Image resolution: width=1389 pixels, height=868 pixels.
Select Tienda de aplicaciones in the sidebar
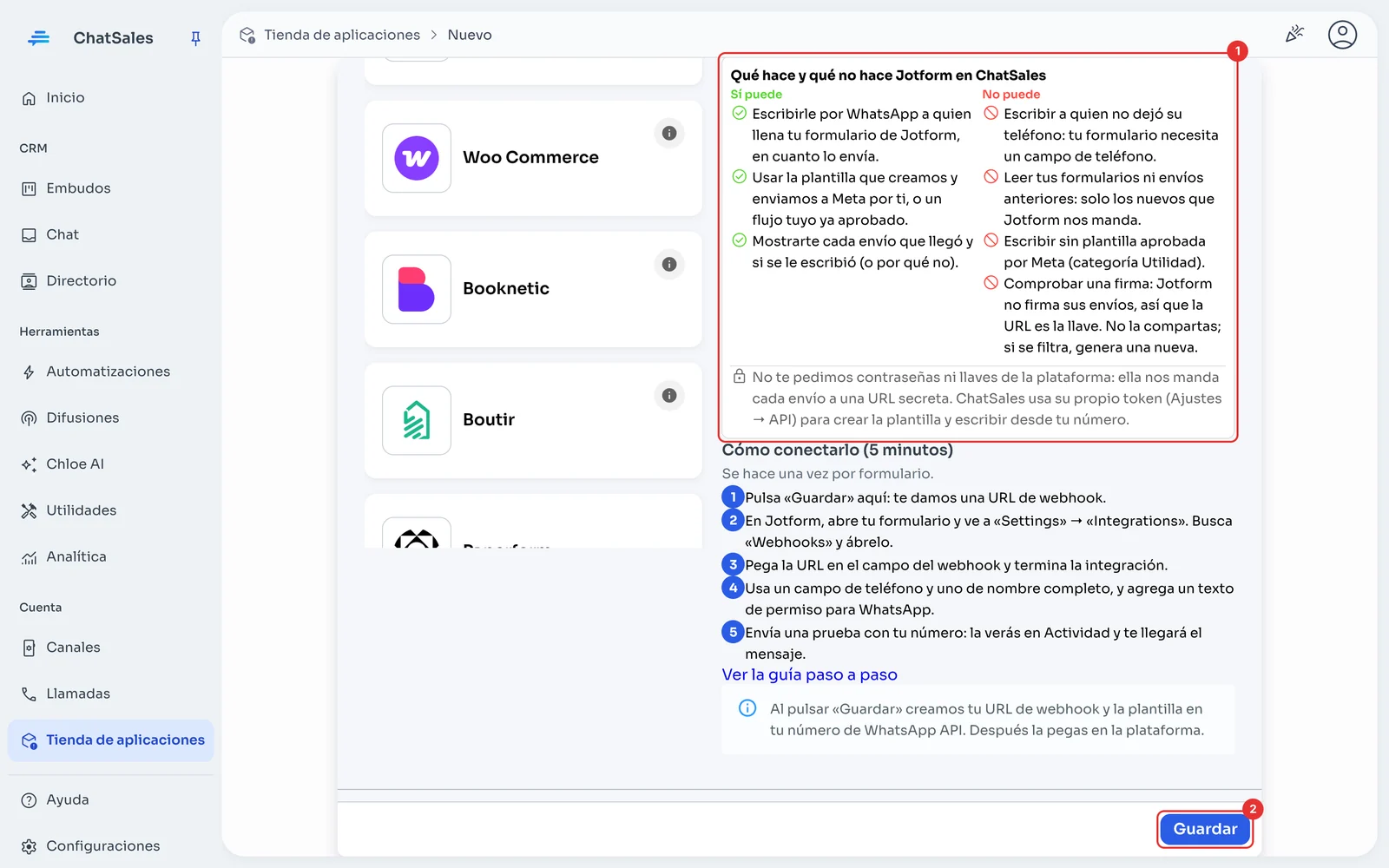click(x=110, y=740)
